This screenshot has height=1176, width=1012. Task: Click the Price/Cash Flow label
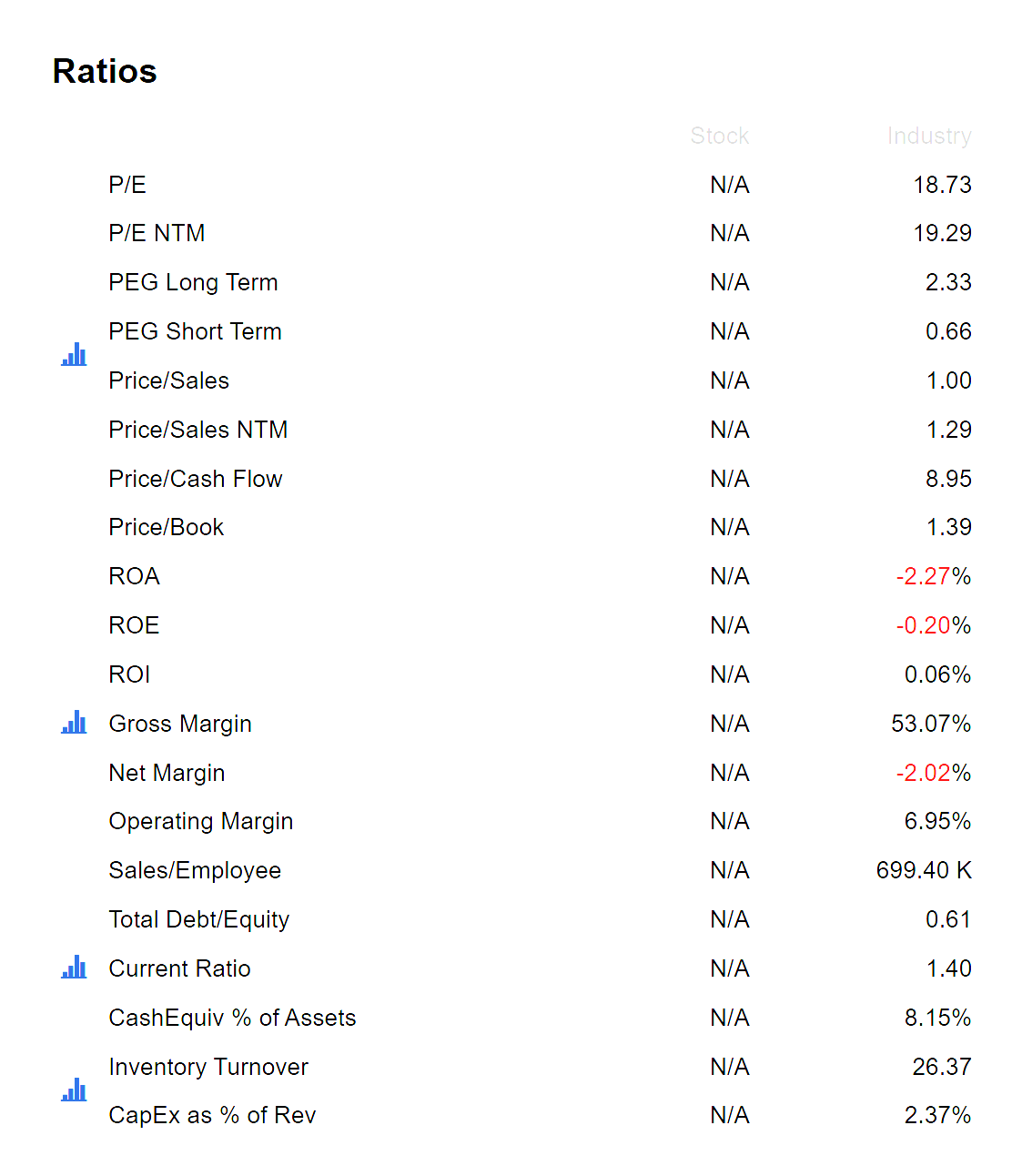coord(196,479)
